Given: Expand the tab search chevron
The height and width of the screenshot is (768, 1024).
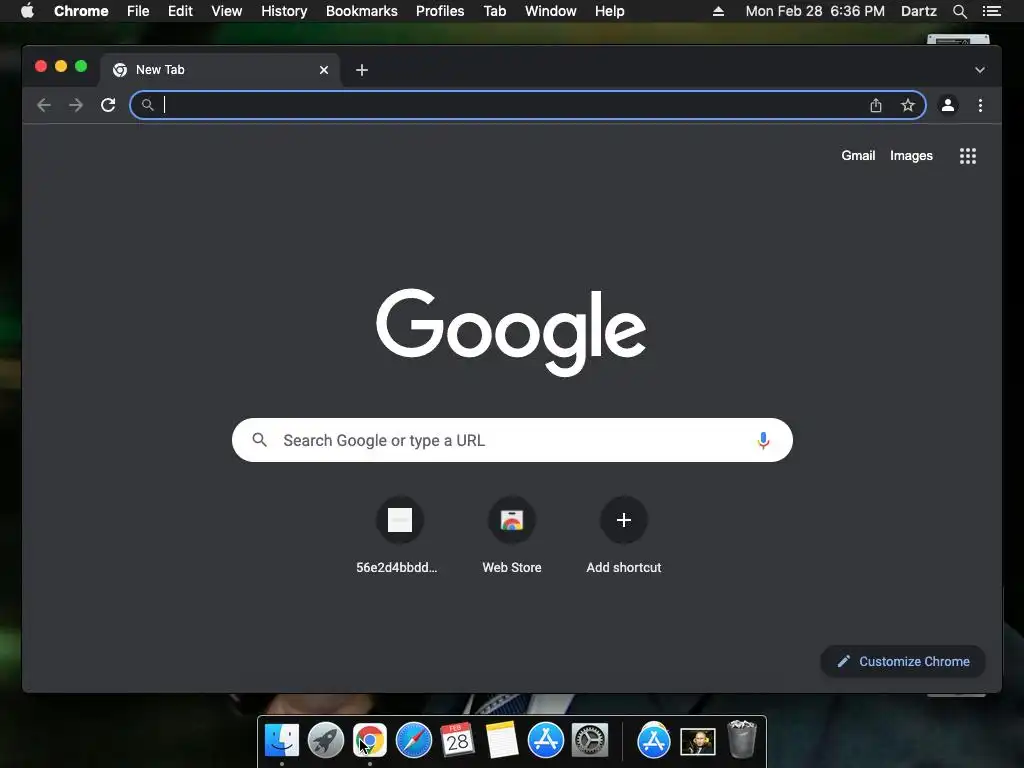Looking at the screenshot, I should (x=980, y=70).
